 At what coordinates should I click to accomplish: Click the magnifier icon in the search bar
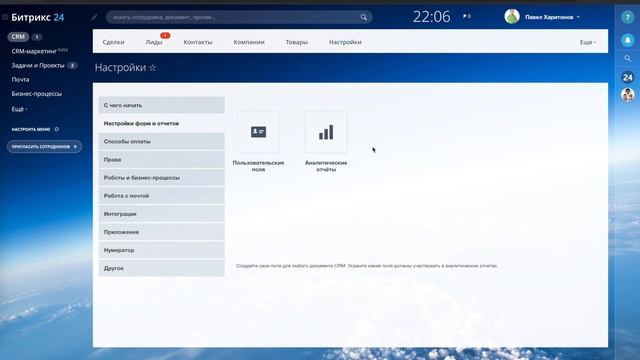tap(364, 17)
